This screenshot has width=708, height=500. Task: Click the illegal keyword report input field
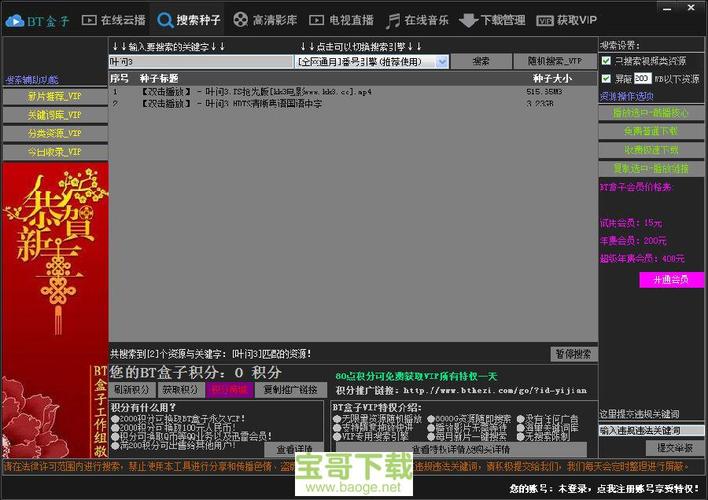651,430
